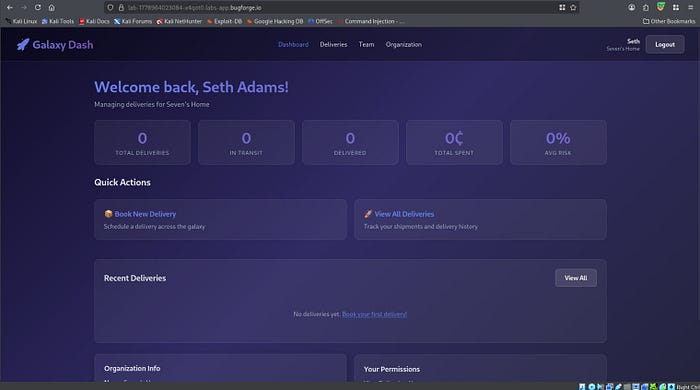Click the browser back arrow
The height and width of the screenshot is (390, 700).
(x=9, y=8)
